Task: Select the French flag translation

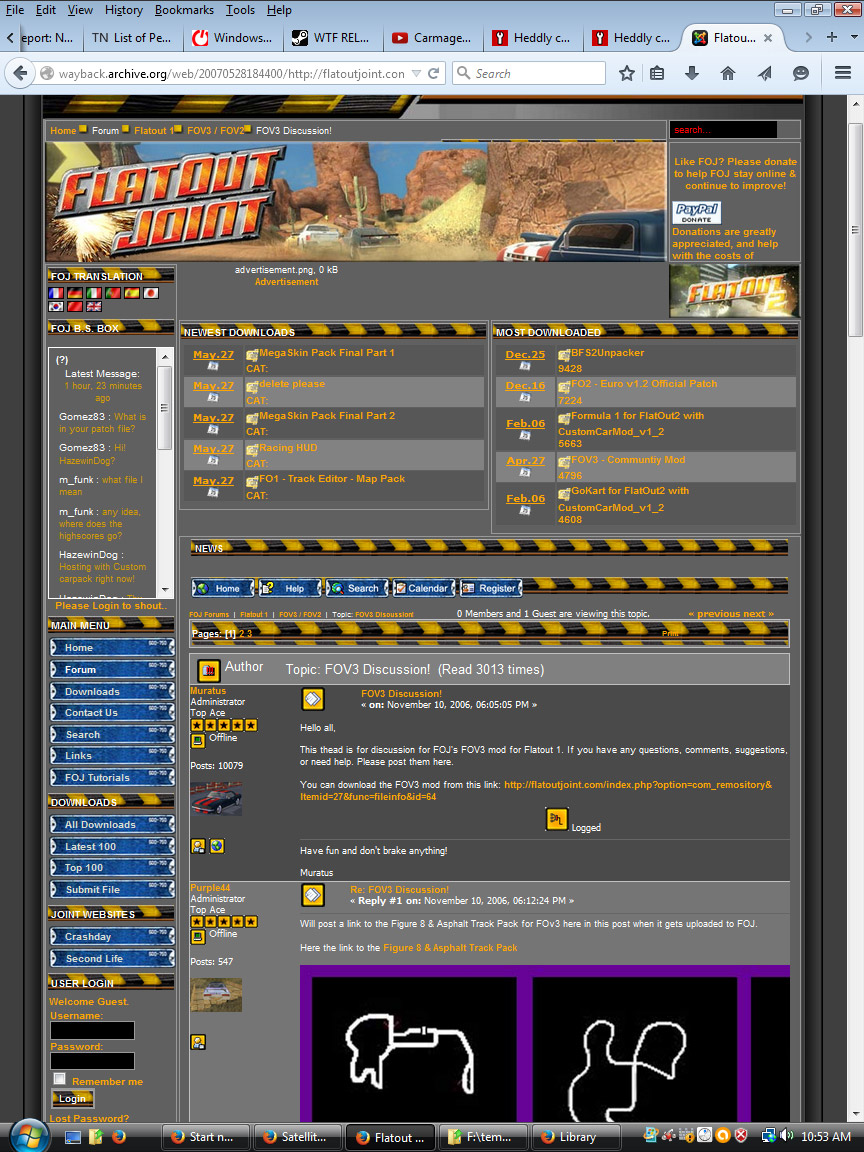Action: (x=56, y=293)
